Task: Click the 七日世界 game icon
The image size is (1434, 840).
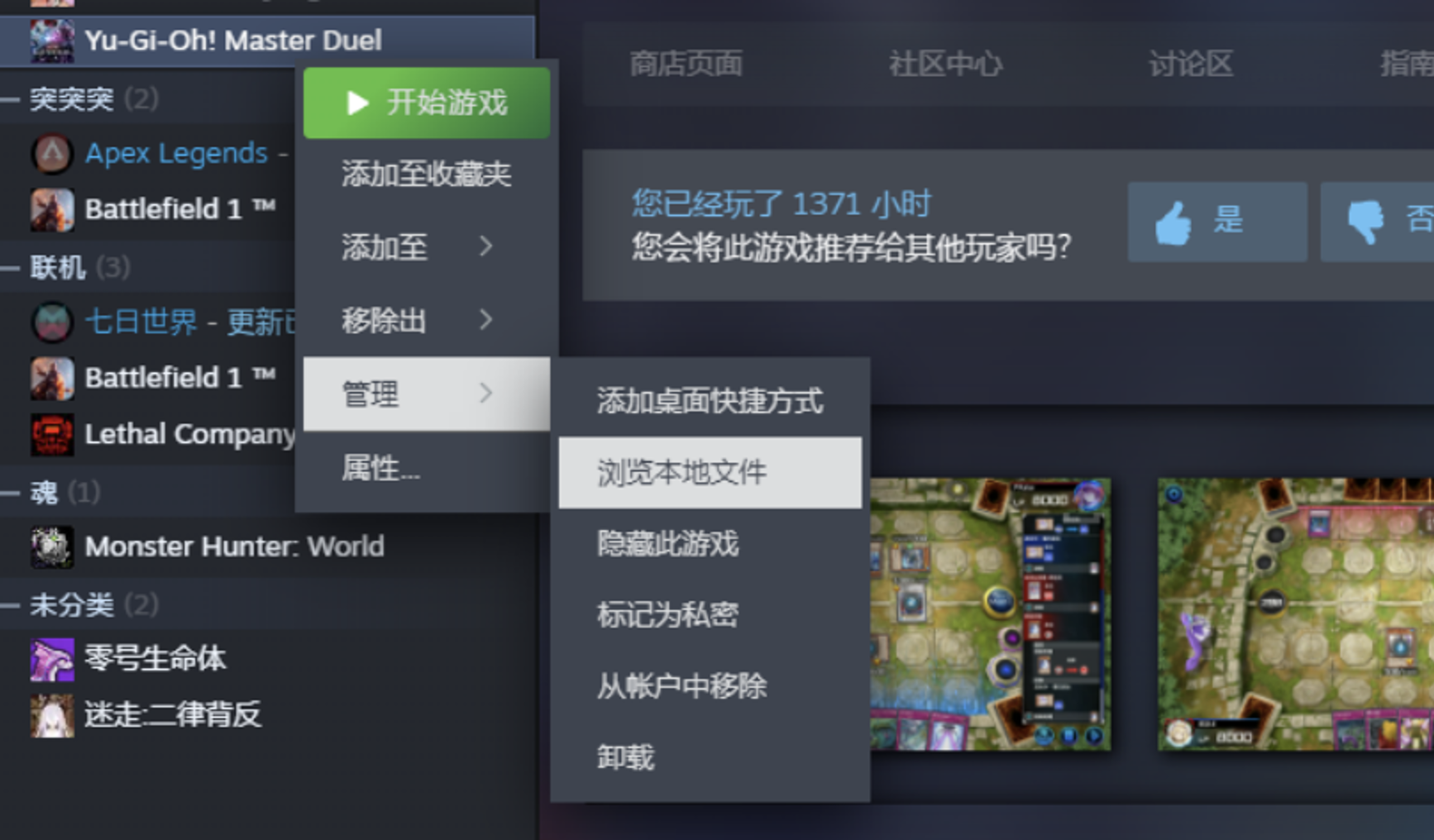Action: click(x=51, y=322)
